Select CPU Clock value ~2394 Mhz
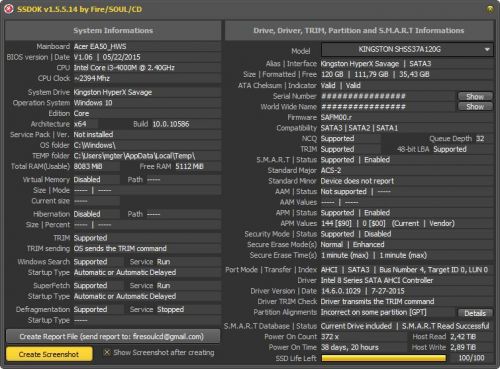This screenshot has width=500, height=369. pyautogui.click(x=92, y=78)
